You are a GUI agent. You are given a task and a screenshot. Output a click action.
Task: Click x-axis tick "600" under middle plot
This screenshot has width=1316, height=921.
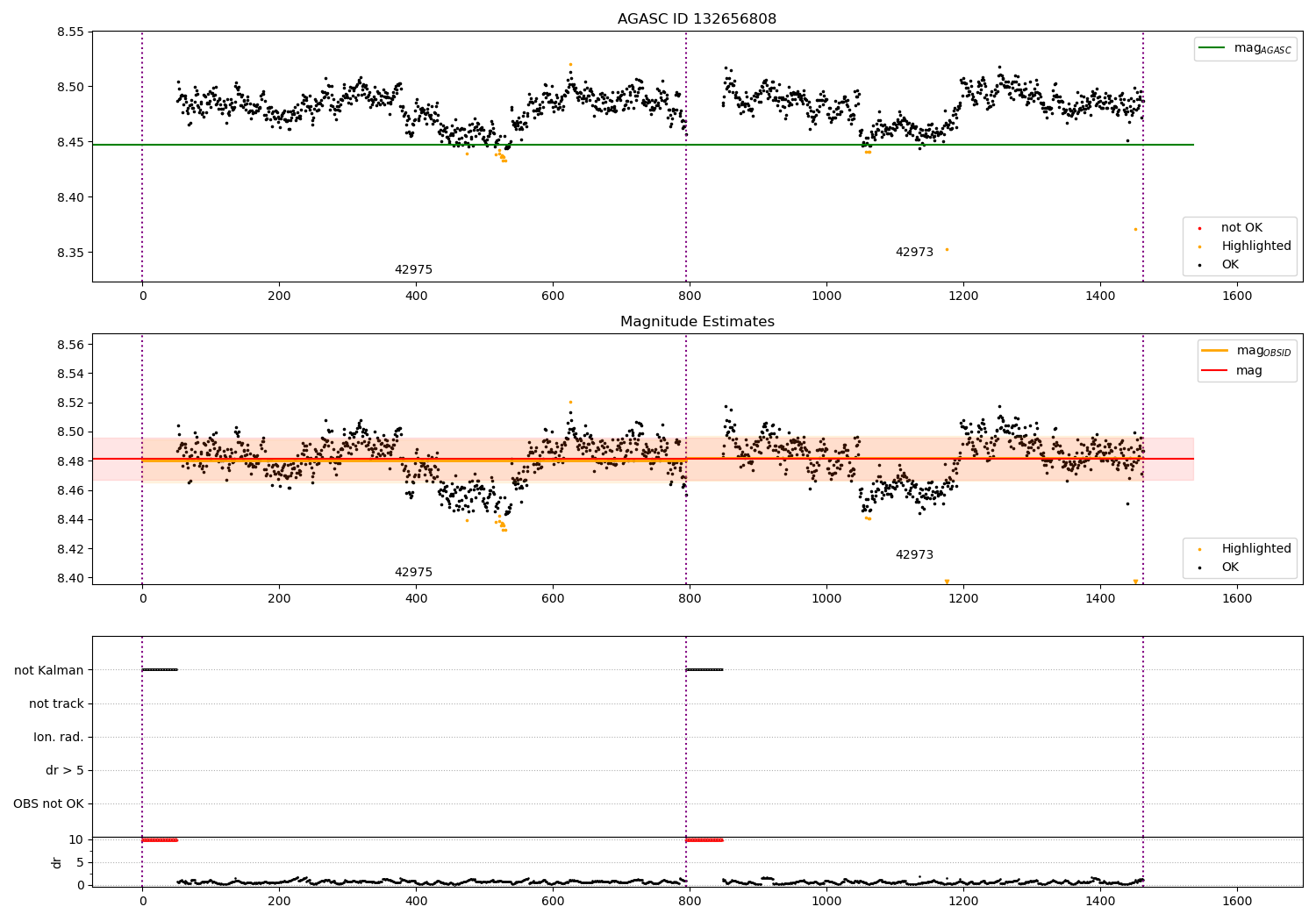(x=553, y=599)
